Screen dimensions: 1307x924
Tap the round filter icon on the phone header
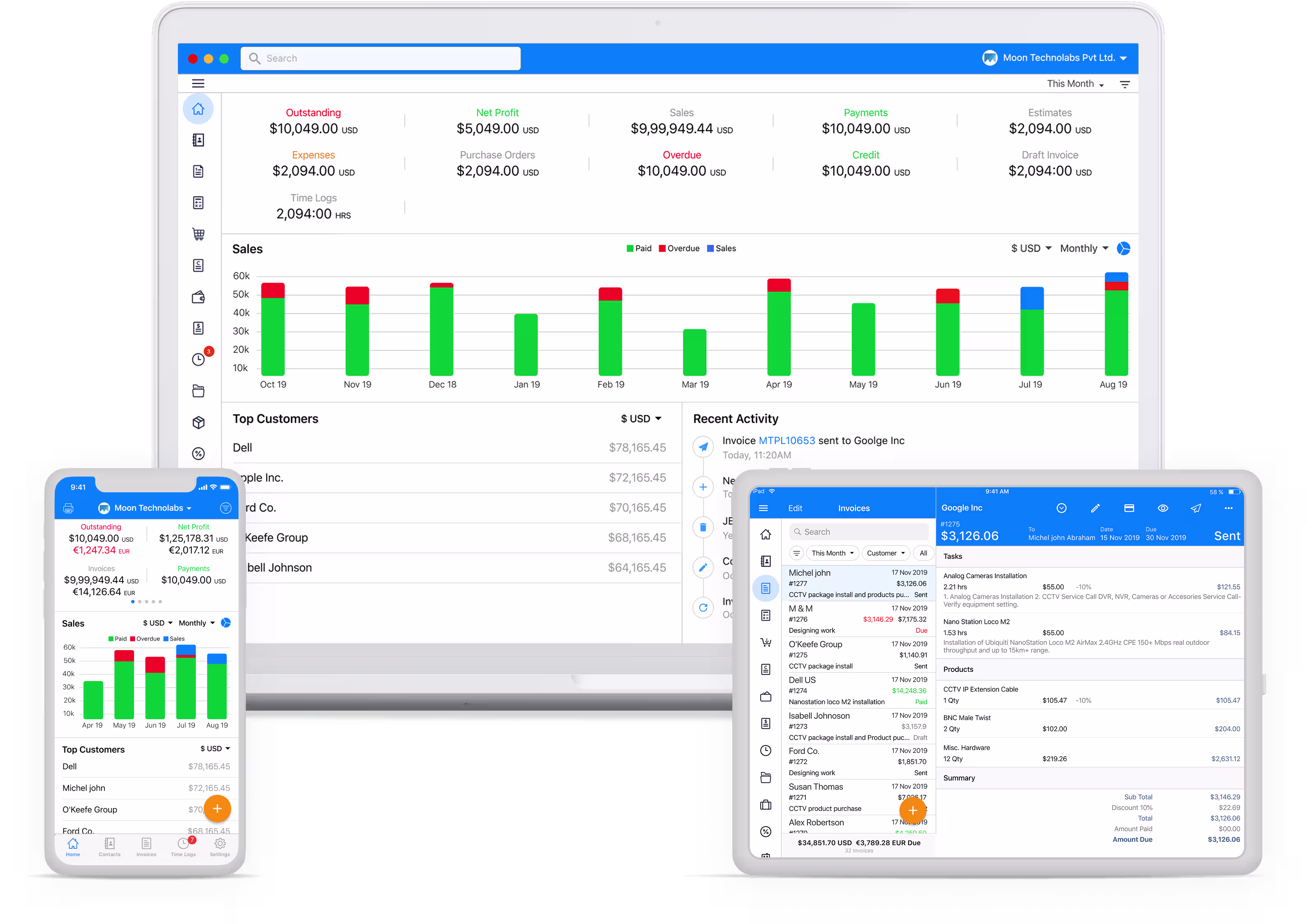[225, 508]
